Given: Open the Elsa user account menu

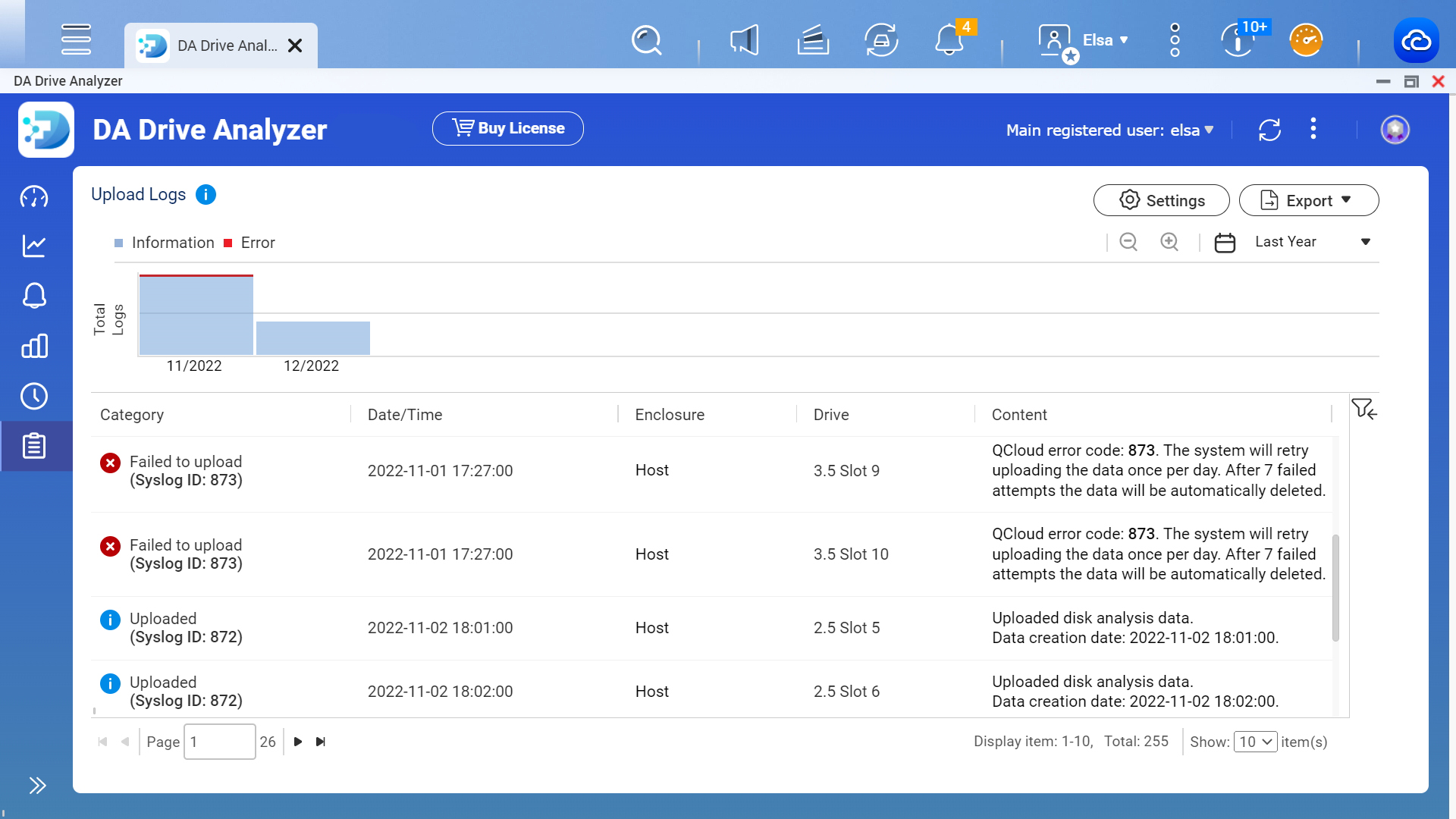Looking at the screenshot, I should 1088,40.
